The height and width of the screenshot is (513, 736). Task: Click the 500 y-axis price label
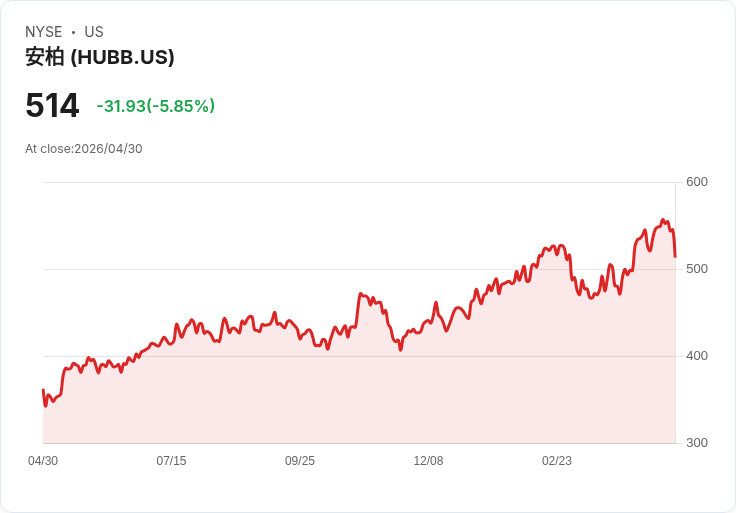click(697, 269)
